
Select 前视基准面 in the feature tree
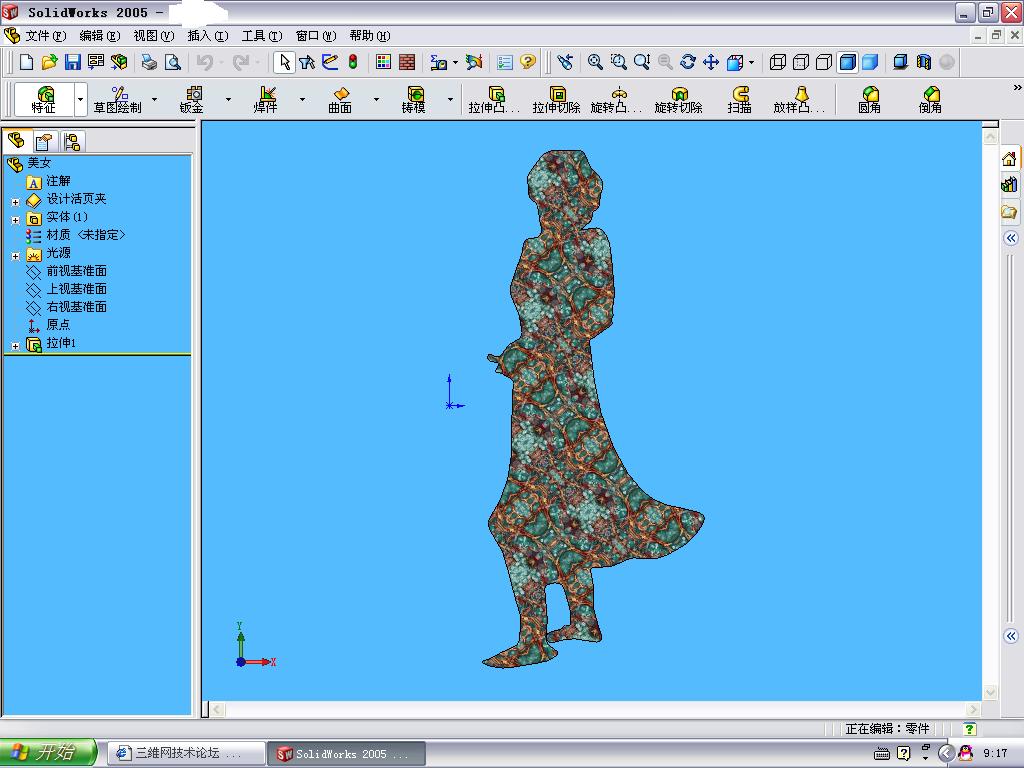(x=76, y=271)
